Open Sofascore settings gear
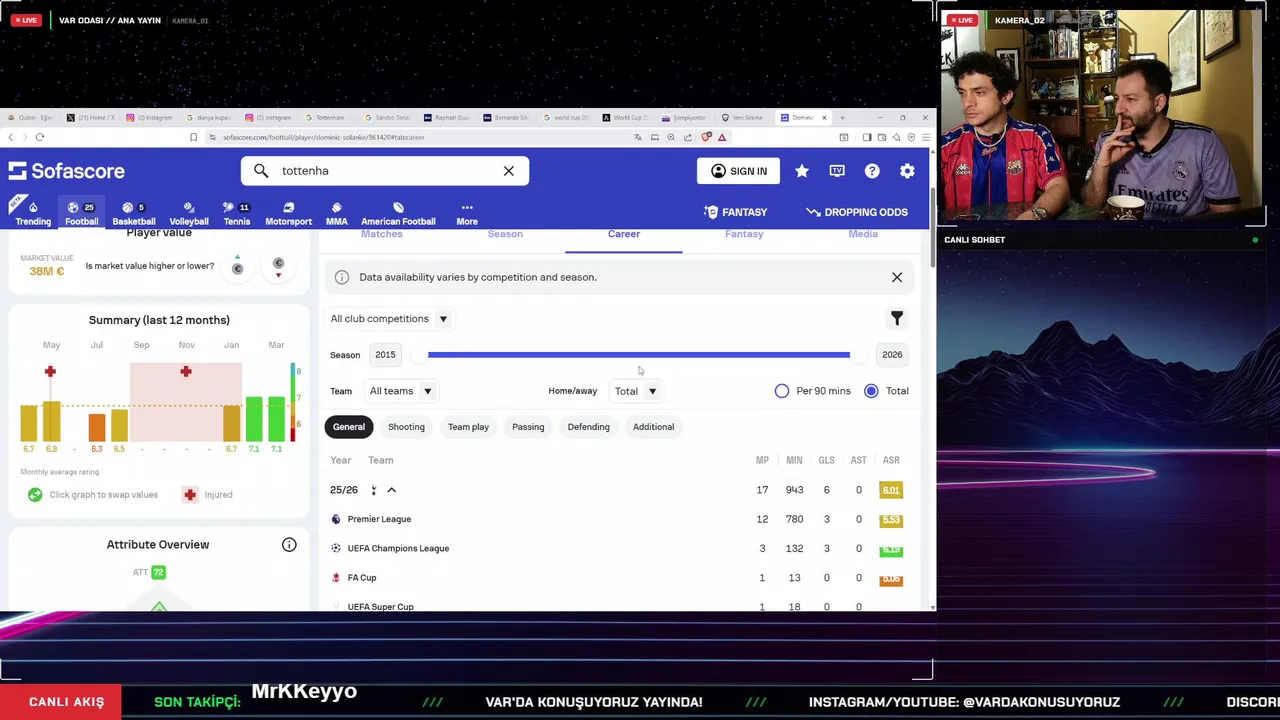This screenshot has width=1280, height=720. coord(907,171)
